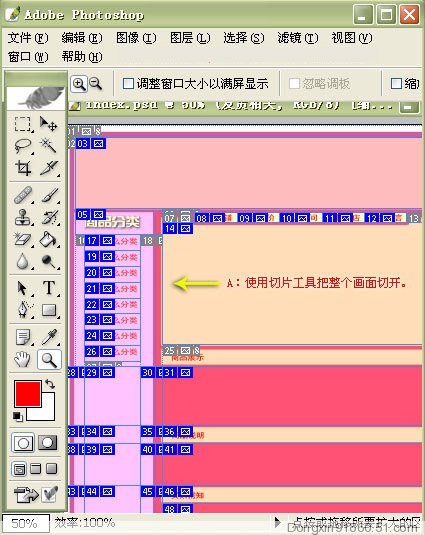Screen dimensions: 425x535
Task: Expand the status bar info arrow
Action: coord(278,522)
